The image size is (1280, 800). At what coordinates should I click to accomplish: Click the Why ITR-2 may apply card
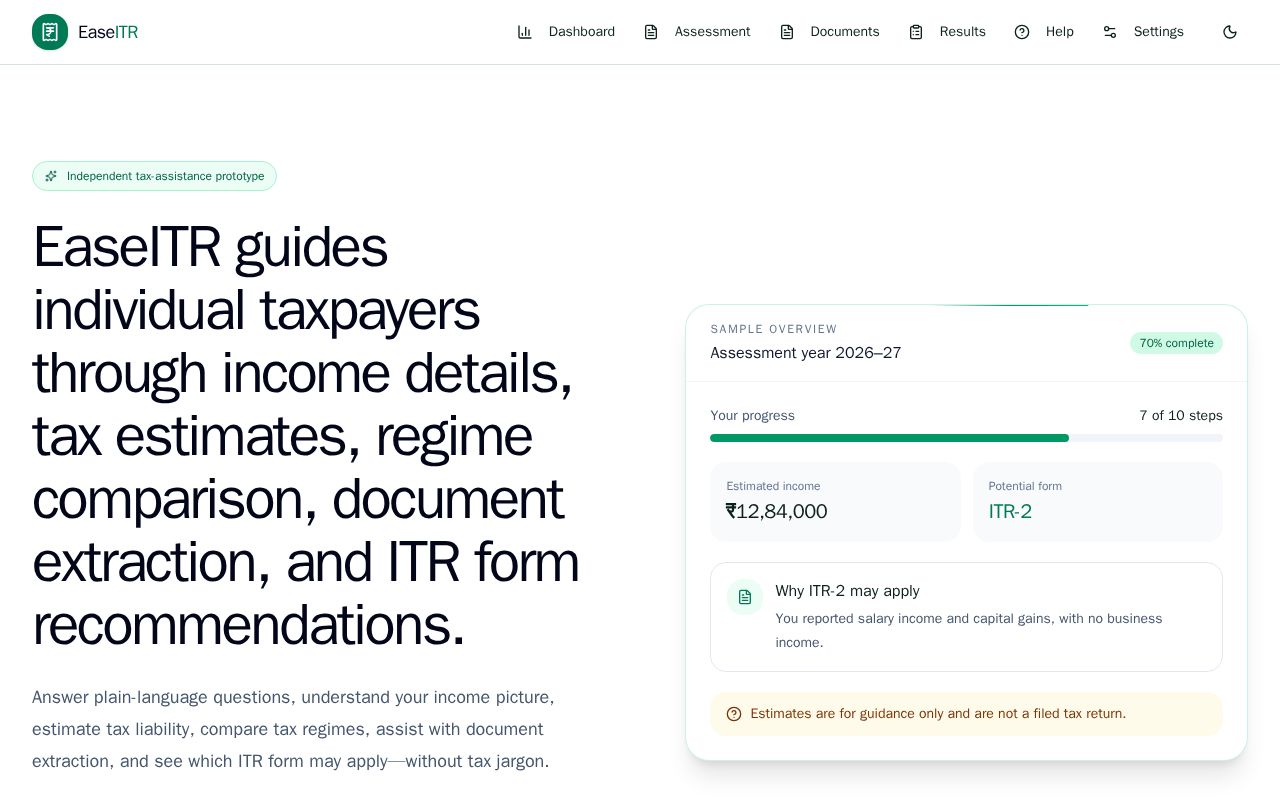(966, 617)
